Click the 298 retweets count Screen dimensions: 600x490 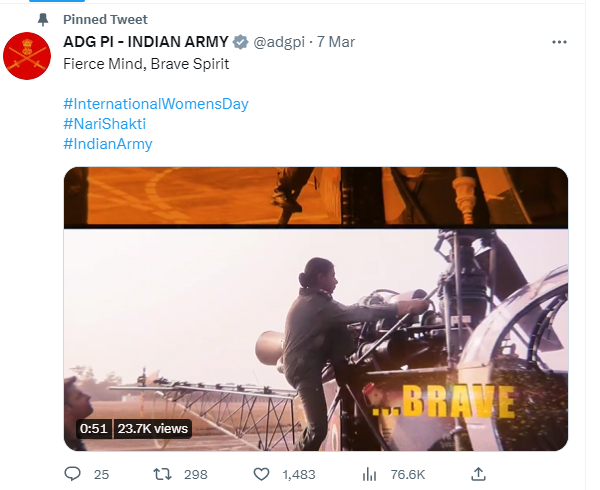click(x=196, y=473)
